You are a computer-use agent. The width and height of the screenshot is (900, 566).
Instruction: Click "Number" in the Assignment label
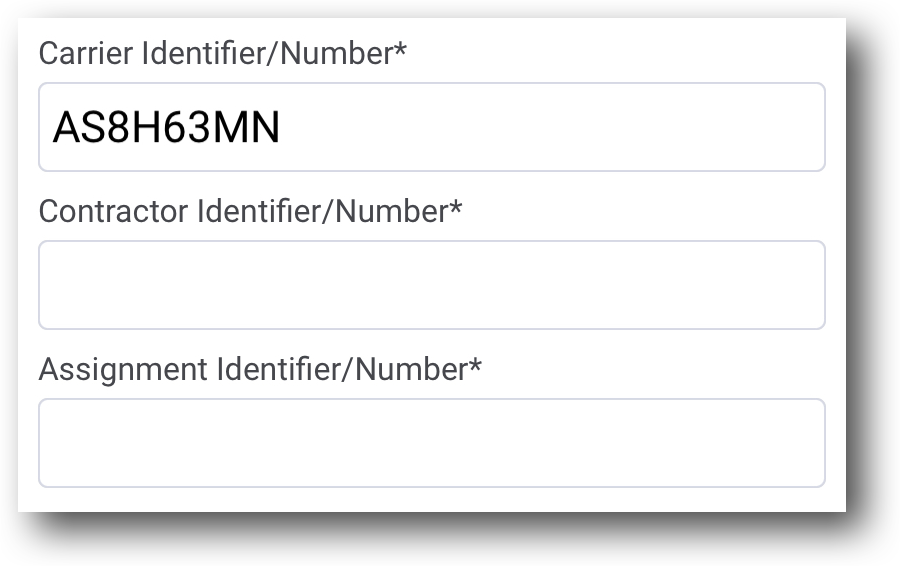click(x=412, y=370)
